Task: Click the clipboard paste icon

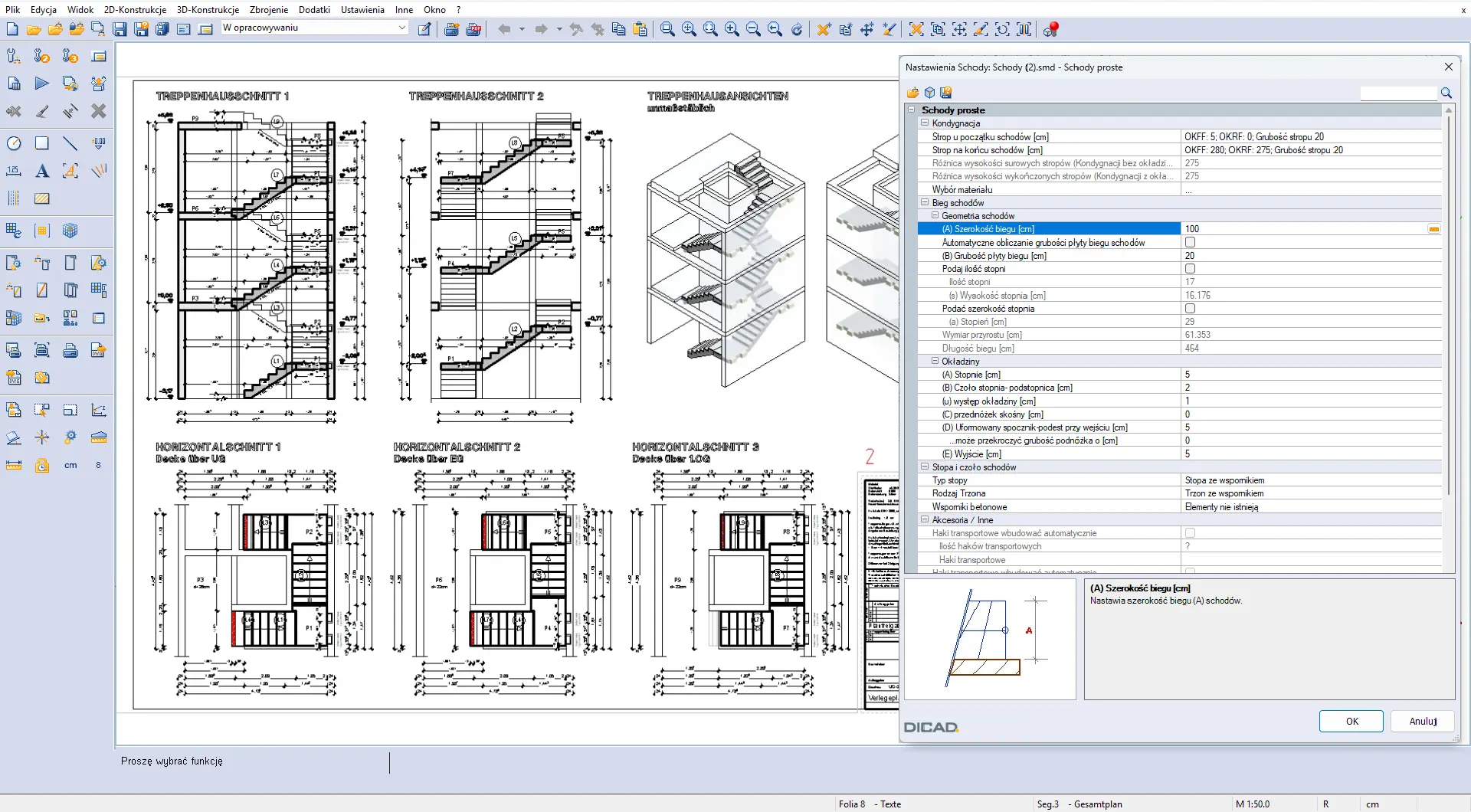Action: tap(640, 29)
